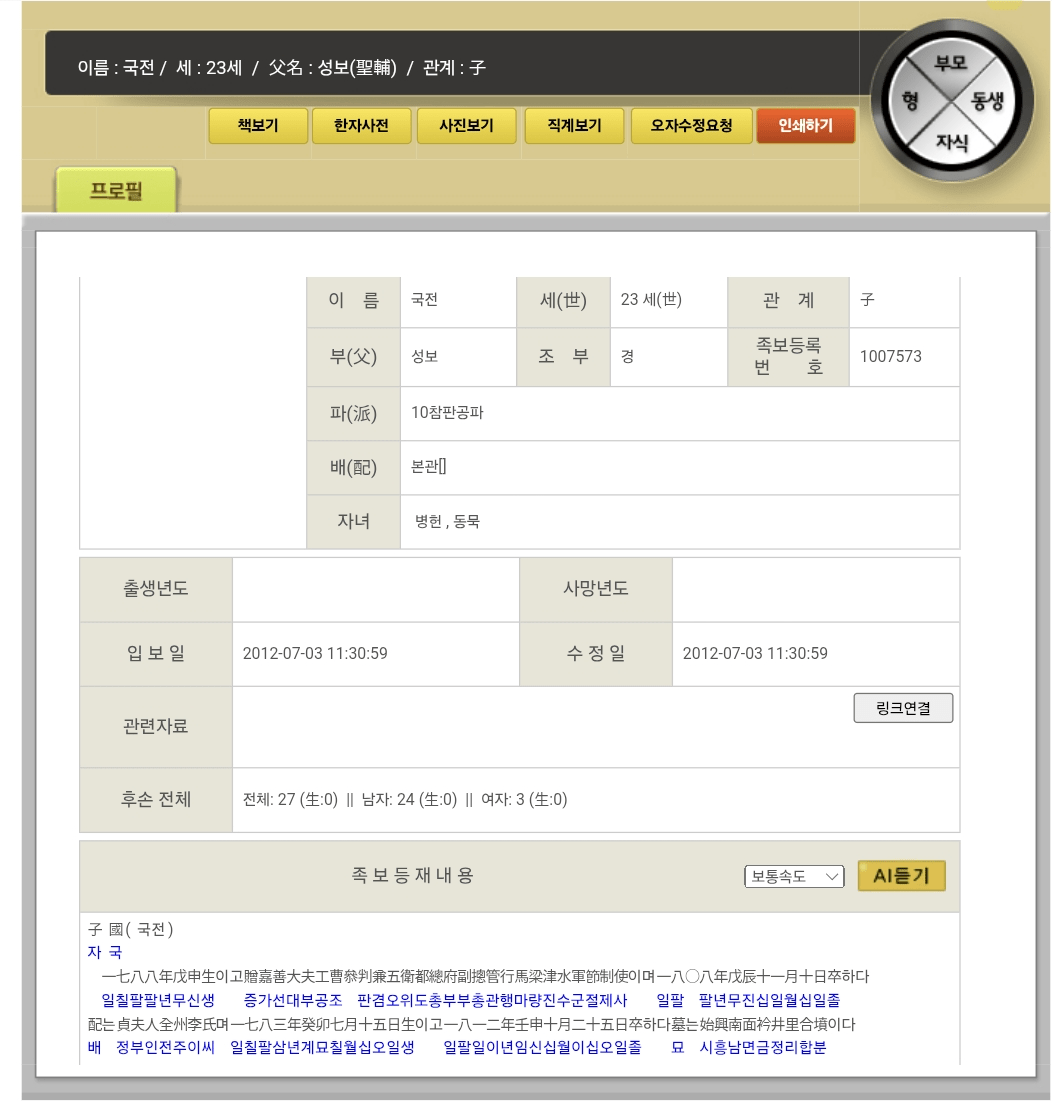Click blue text 정부인전주이씨
This screenshot has width=1052, height=1103.
(165, 1047)
